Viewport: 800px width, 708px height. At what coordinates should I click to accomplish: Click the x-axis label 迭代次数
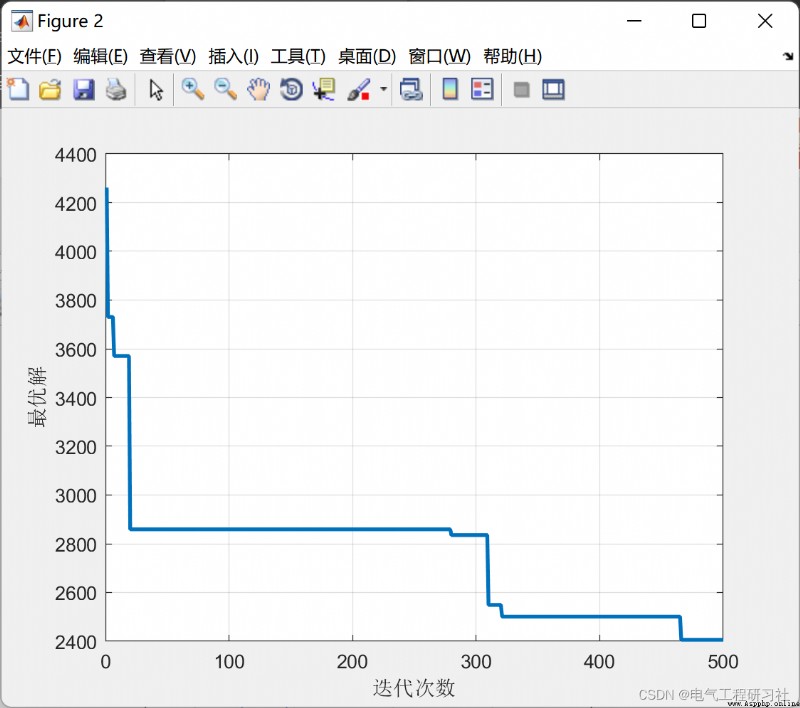[x=413, y=688]
